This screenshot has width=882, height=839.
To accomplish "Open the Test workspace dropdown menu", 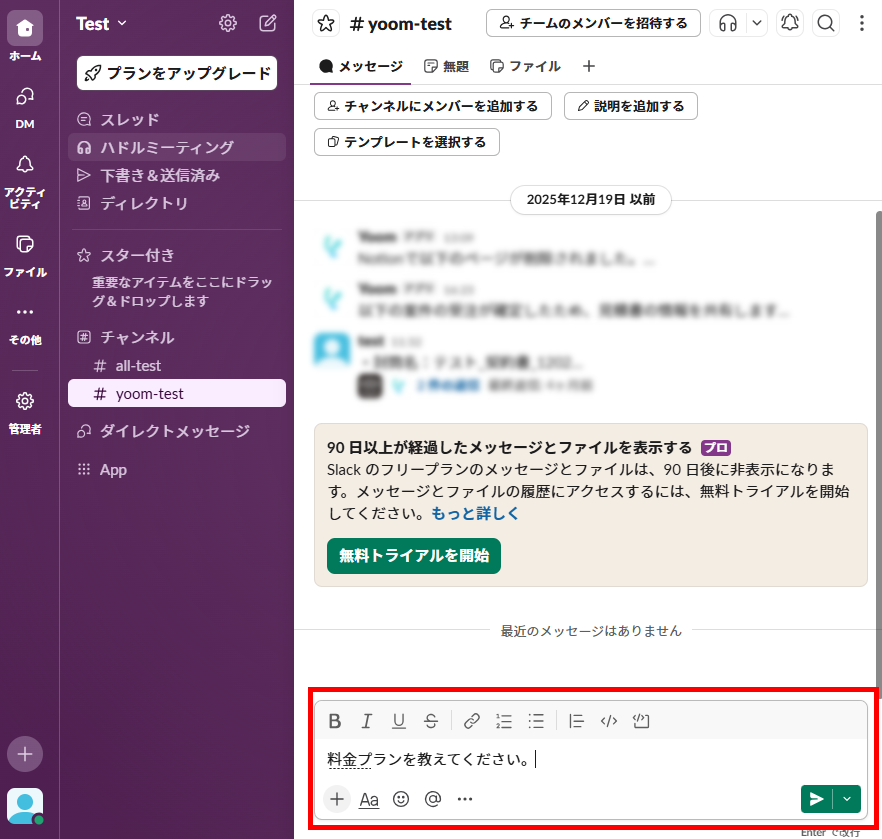I will 101,24.
